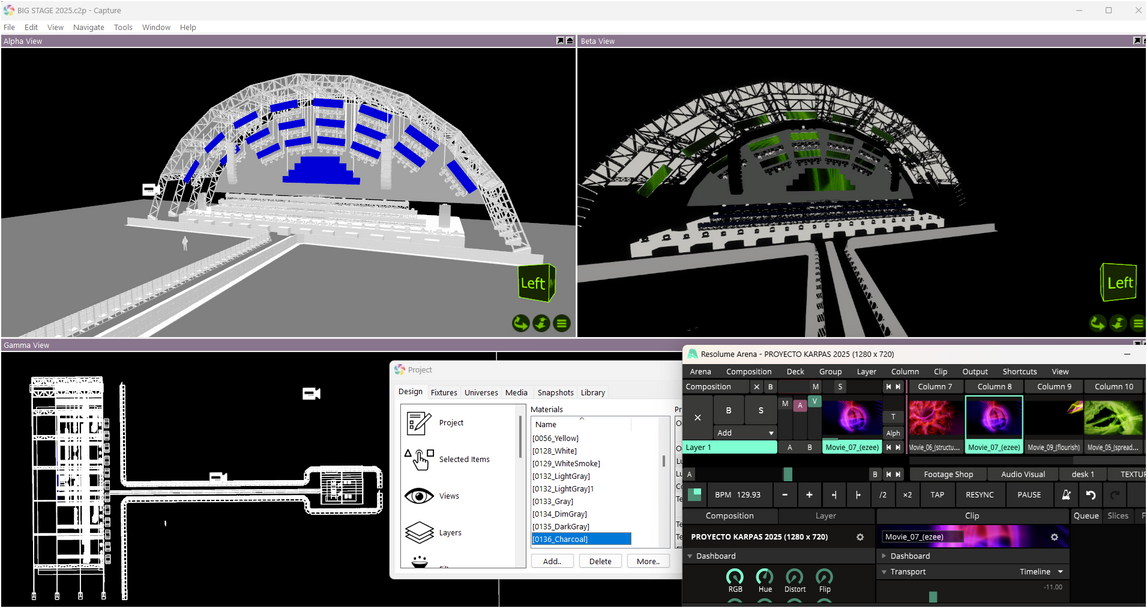Click the middle green navigation button in Alpha View
This screenshot has width=1147, height=608.
(x=541, y=323)
